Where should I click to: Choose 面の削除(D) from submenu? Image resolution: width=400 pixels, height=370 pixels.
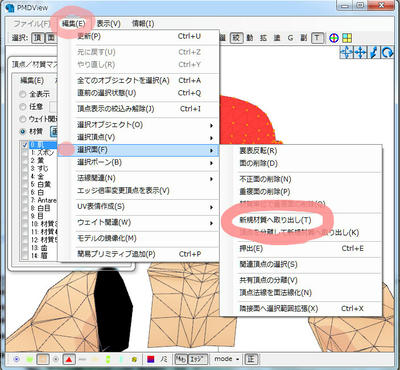(x=258, y=163)
